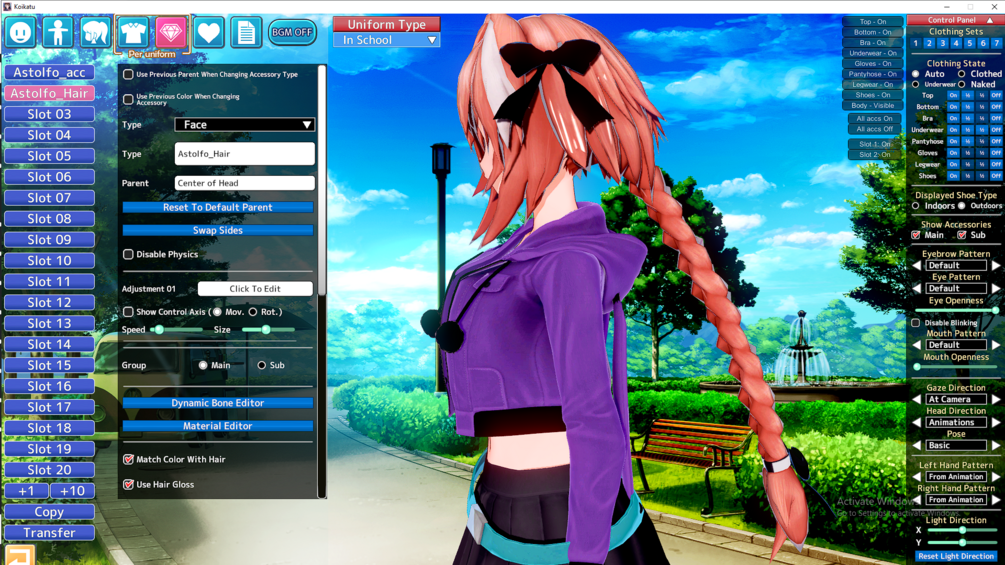Enable Use Previous Color When Changing Accessory
Screen dimensions: 1005x565
[128, 99]
